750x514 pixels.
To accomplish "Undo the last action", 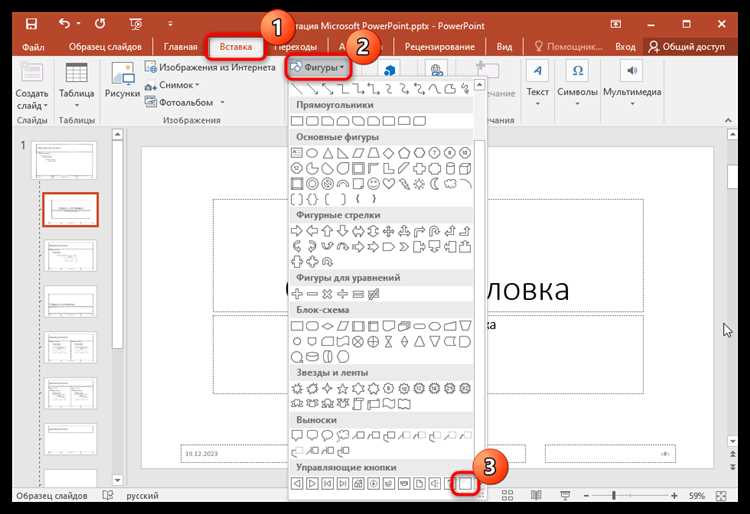I will (x=64, y=23).
